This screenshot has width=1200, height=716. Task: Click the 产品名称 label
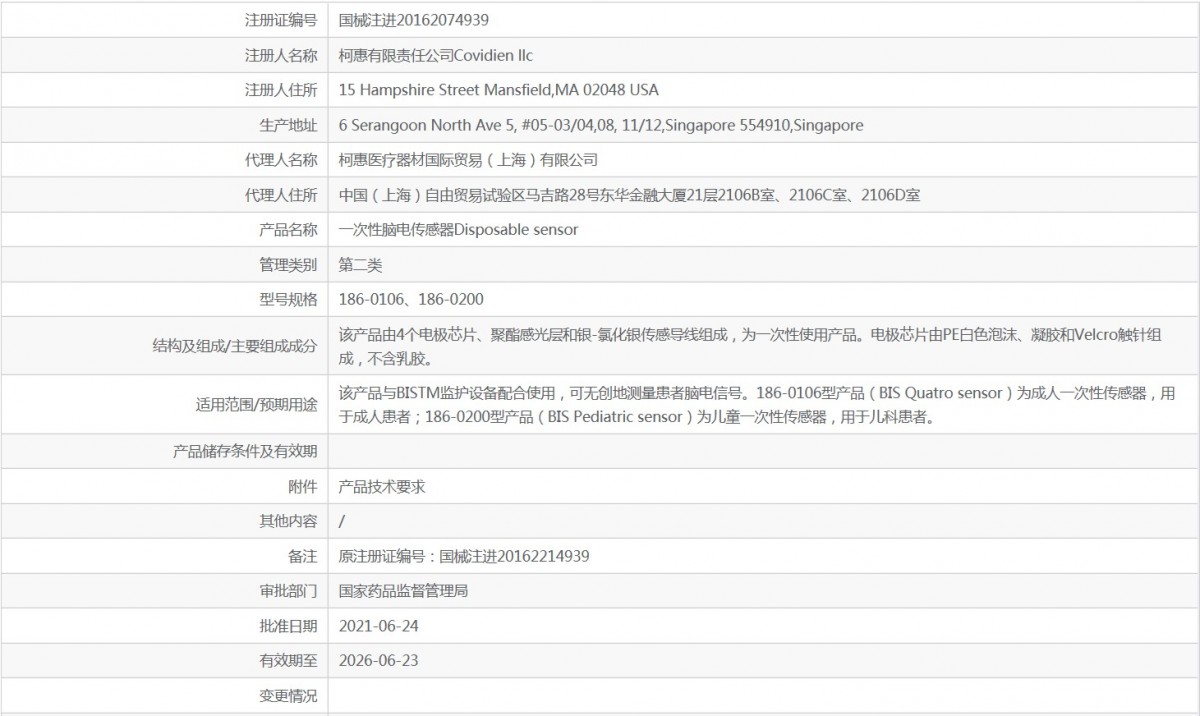pos(288,230)
